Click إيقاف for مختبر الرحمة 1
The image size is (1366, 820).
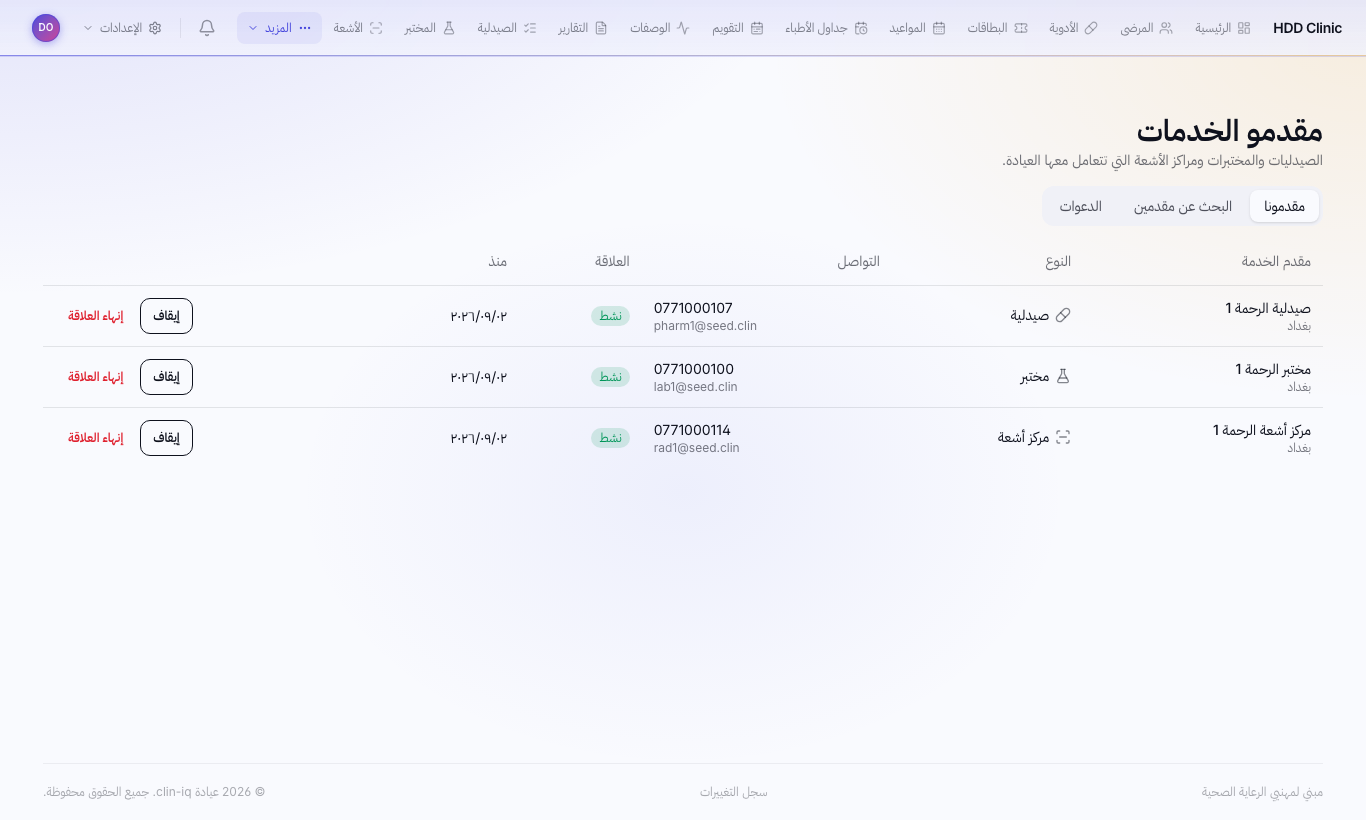coord(166,377)
